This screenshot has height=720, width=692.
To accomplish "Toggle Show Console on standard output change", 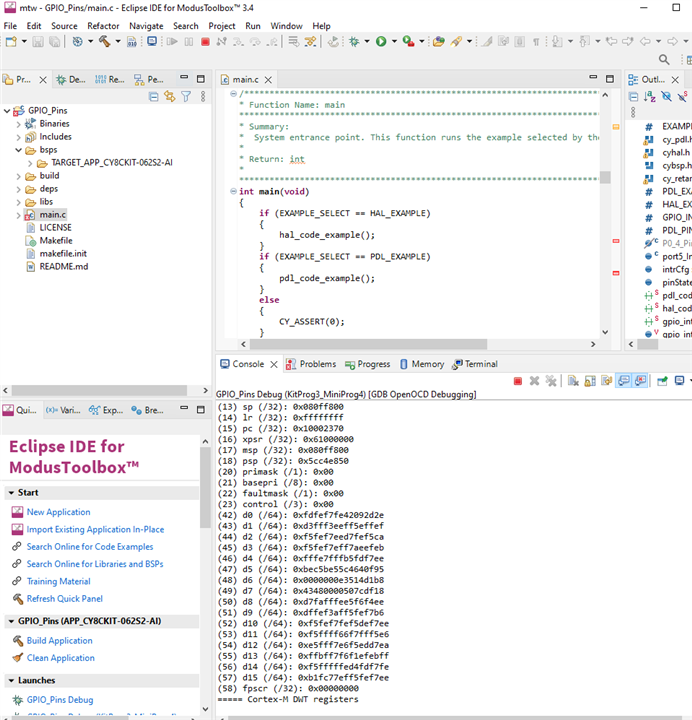I will (624, 381).
